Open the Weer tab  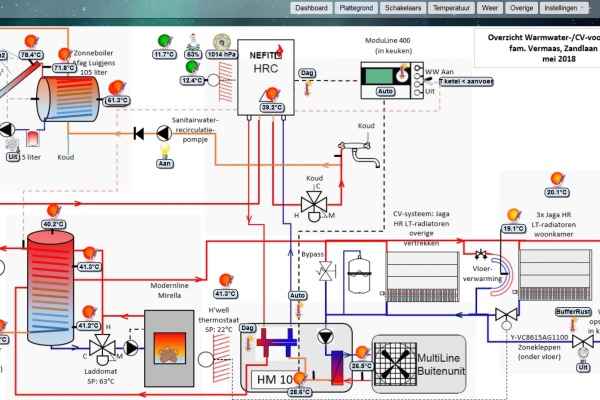click(x=490, y=8)
